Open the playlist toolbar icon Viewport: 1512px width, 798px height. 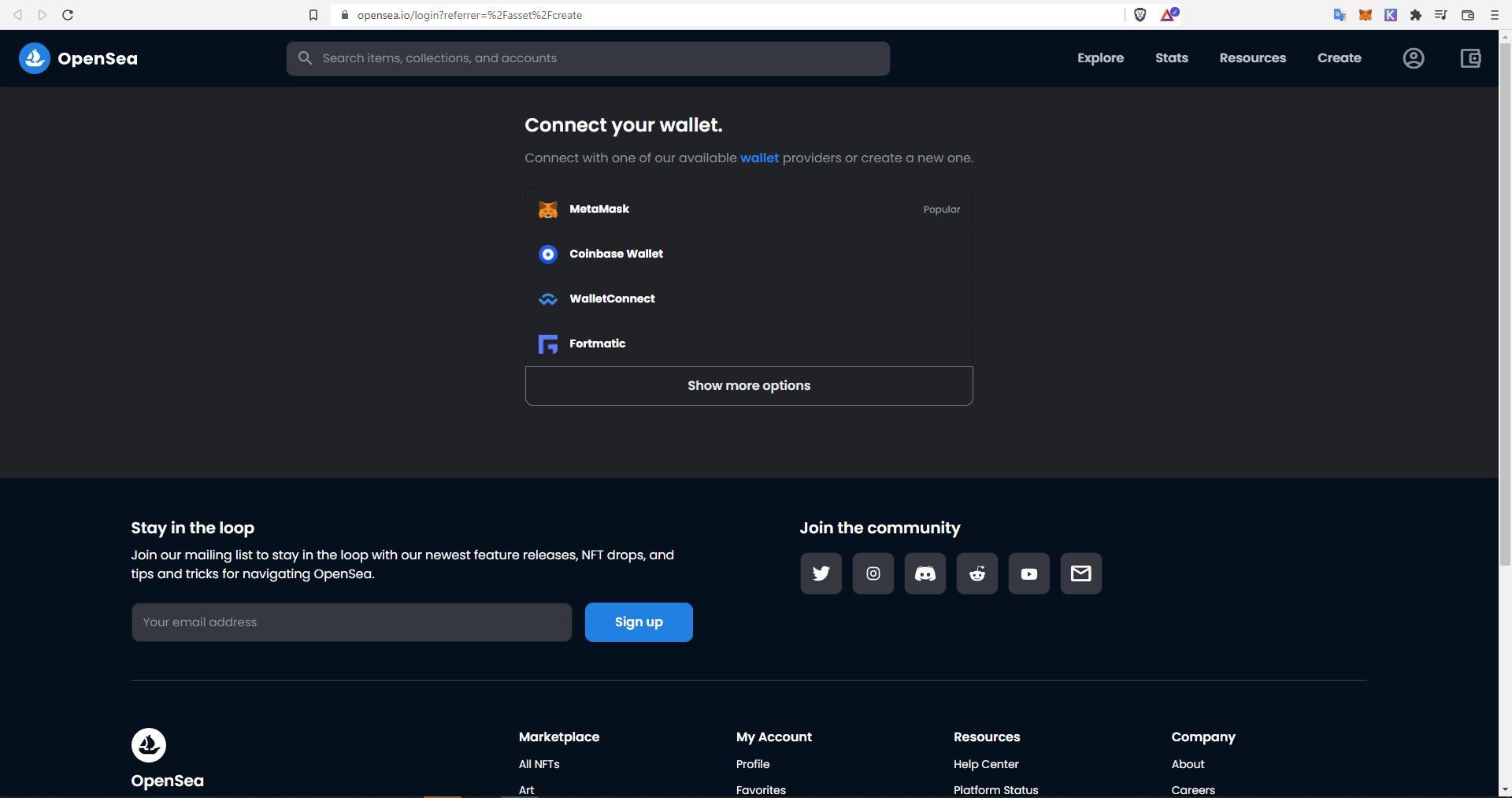click(x=1441, y=15)
